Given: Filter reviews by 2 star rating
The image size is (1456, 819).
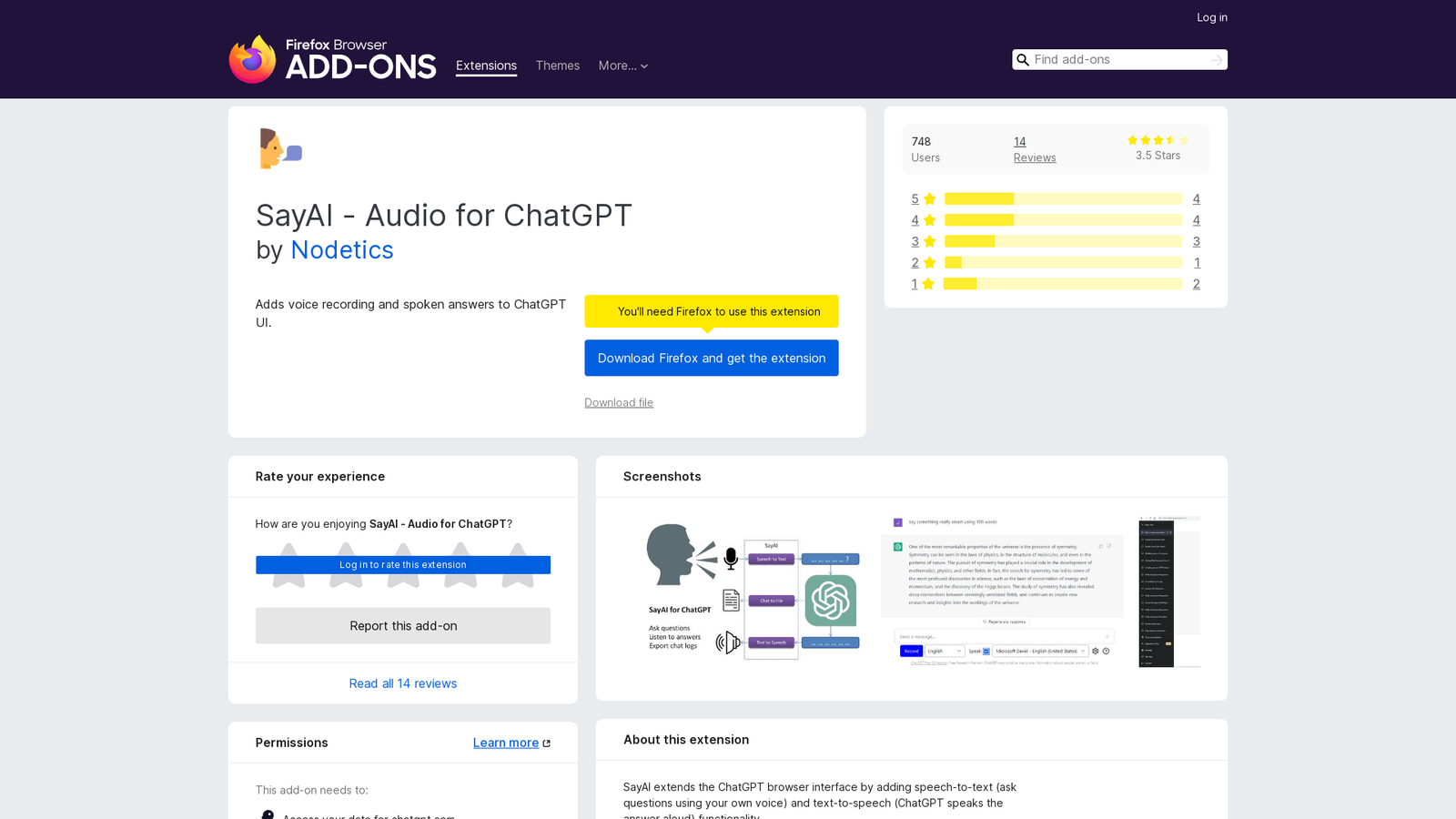Looking at the screenshot, I should (923, 263).
